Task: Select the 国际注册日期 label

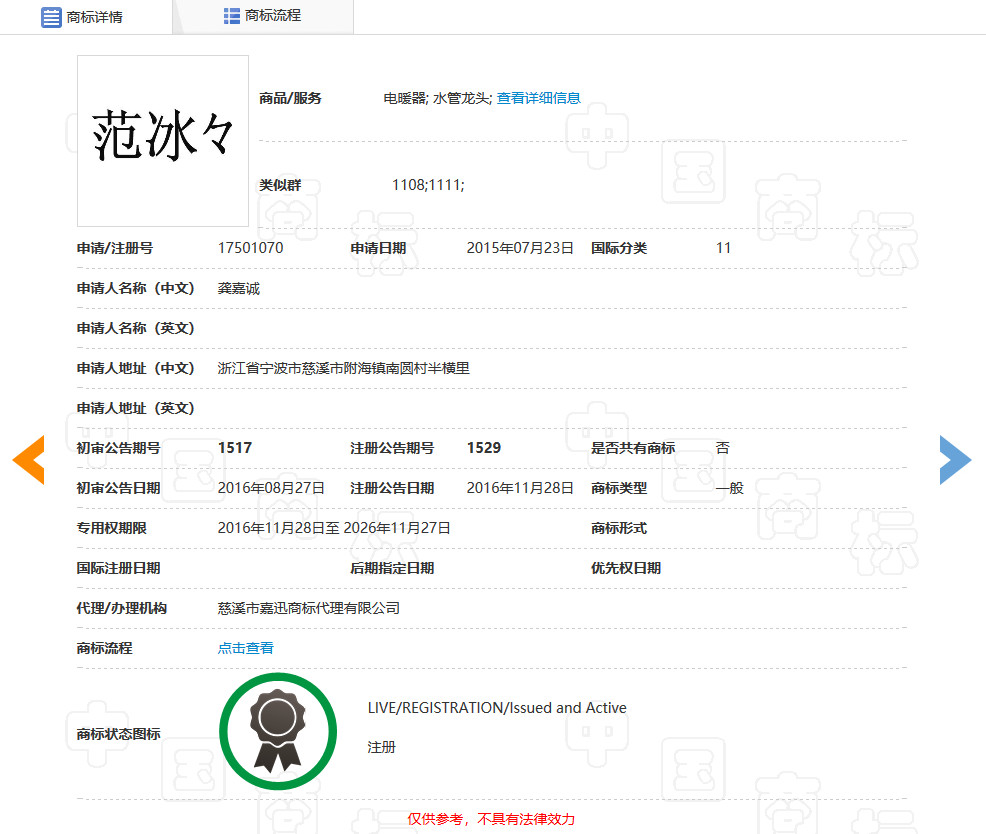Action: click(x=118, y=568)
